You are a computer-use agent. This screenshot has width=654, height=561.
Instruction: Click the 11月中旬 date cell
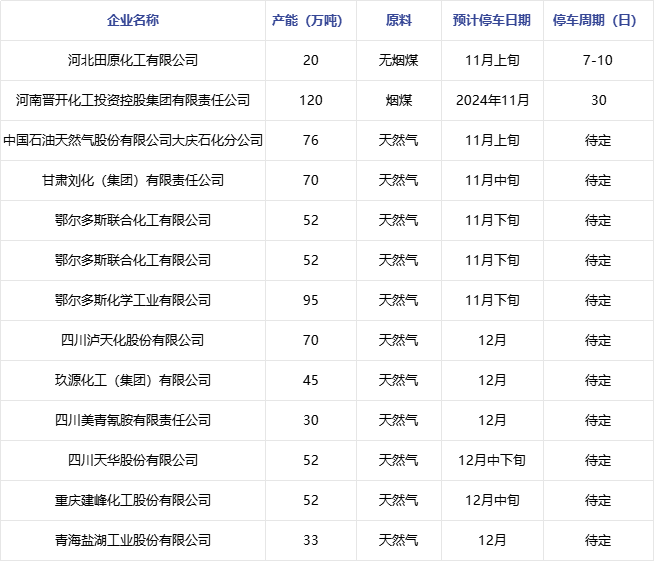(492, 180)
